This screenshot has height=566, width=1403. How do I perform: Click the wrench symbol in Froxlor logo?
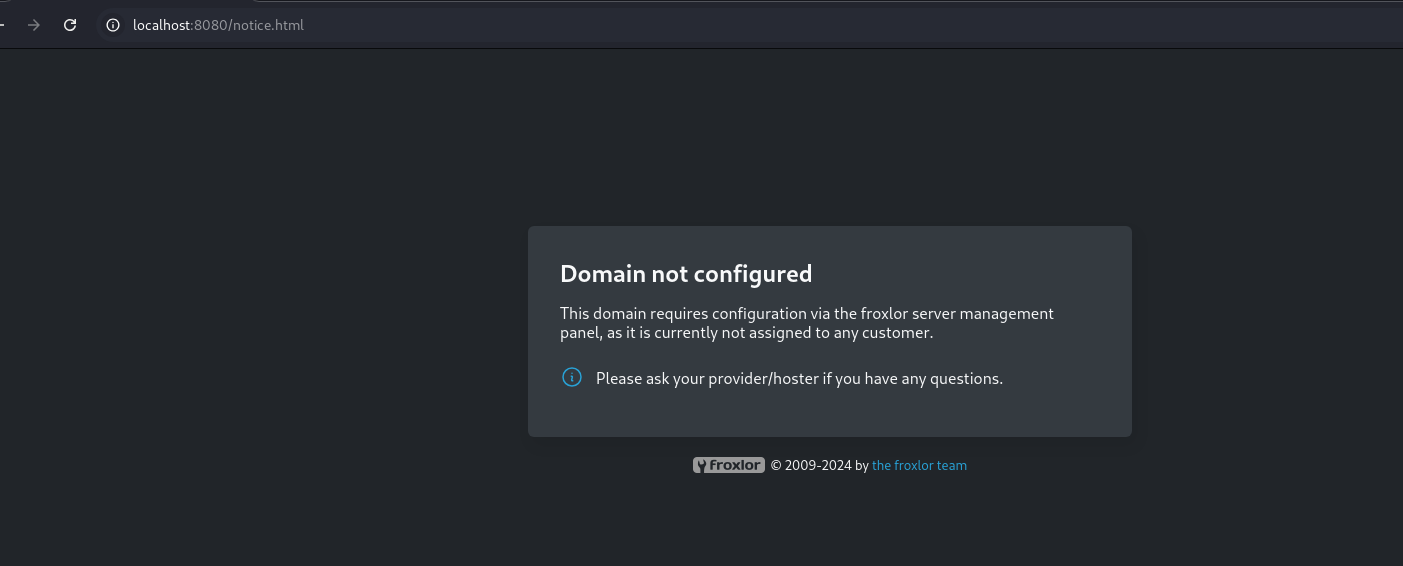point(701,465)
